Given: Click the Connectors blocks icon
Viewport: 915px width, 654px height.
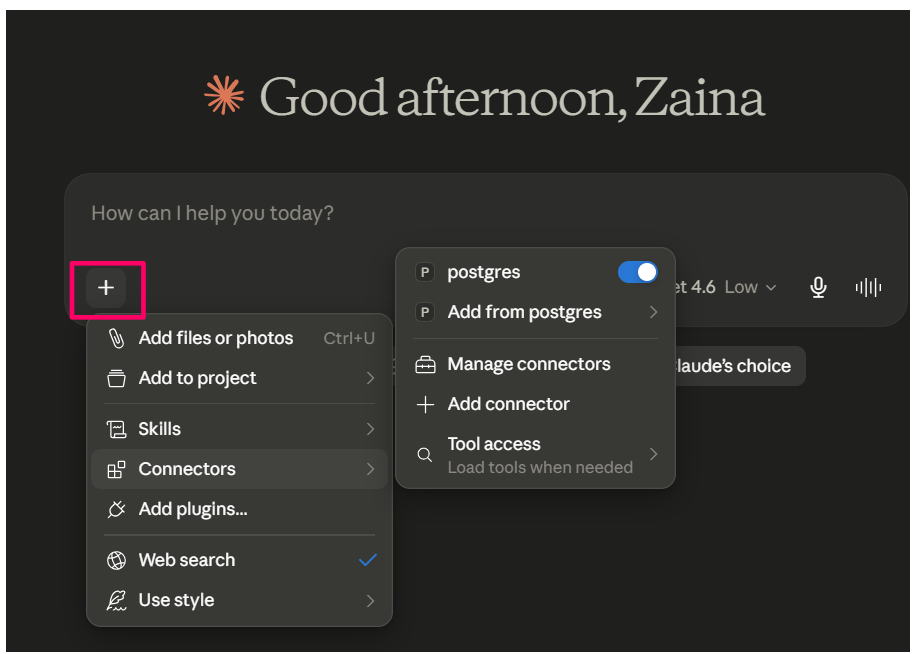Looking at the screenshot, I should (x=116, y=470).
